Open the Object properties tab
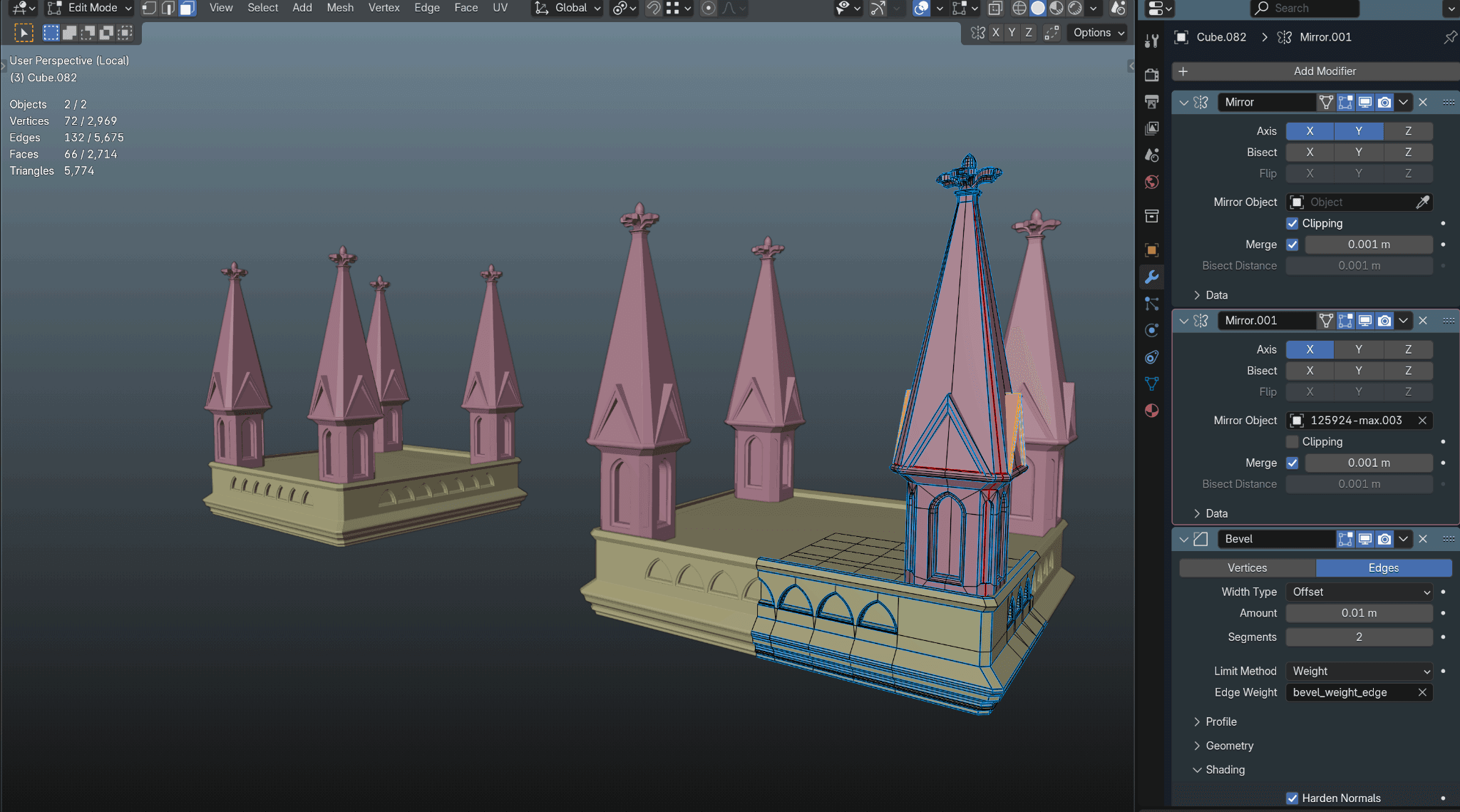The height and width of the screenshot is (812, 1460). tap(1151, 250)
